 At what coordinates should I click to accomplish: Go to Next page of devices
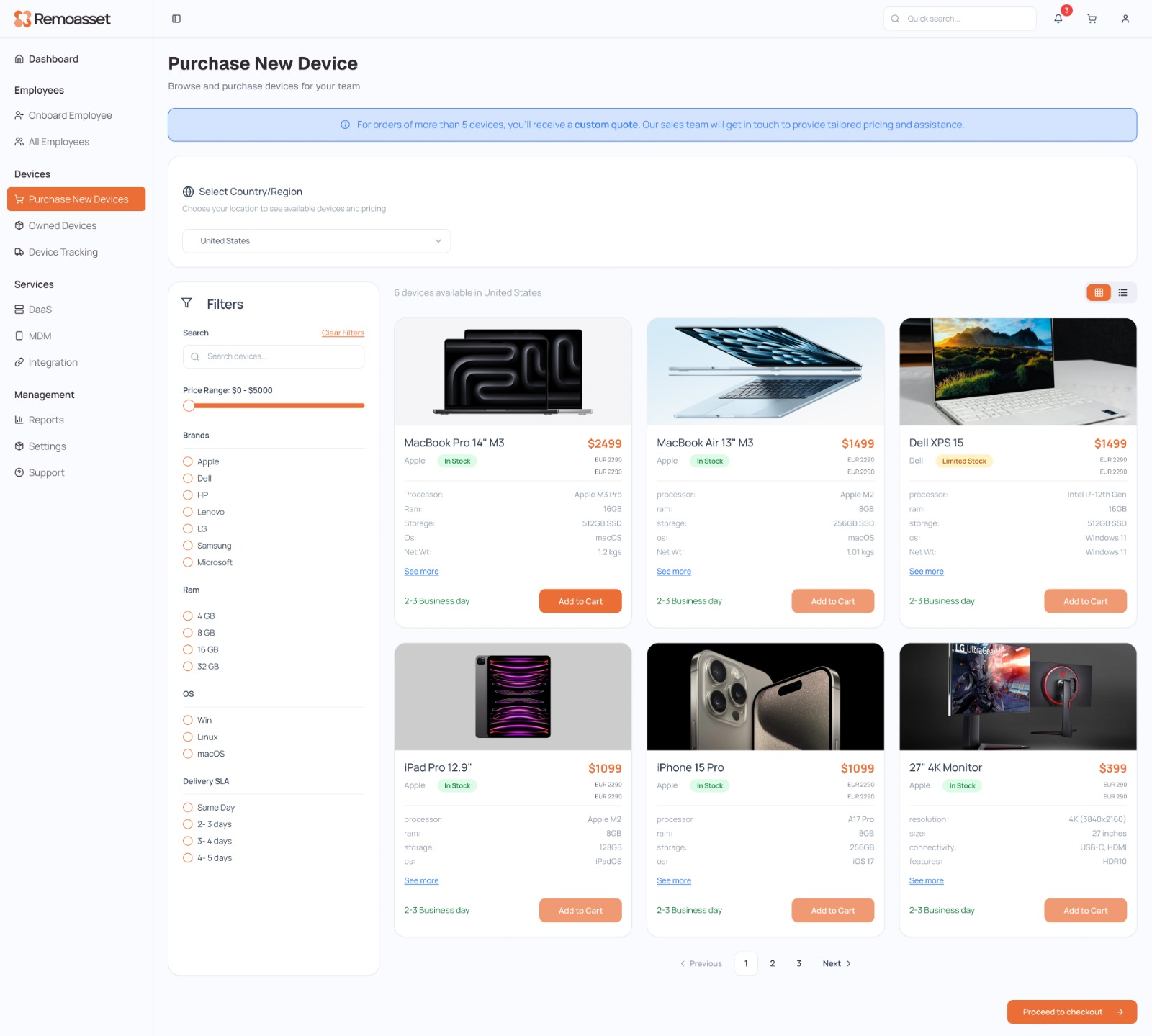[837, 963]
